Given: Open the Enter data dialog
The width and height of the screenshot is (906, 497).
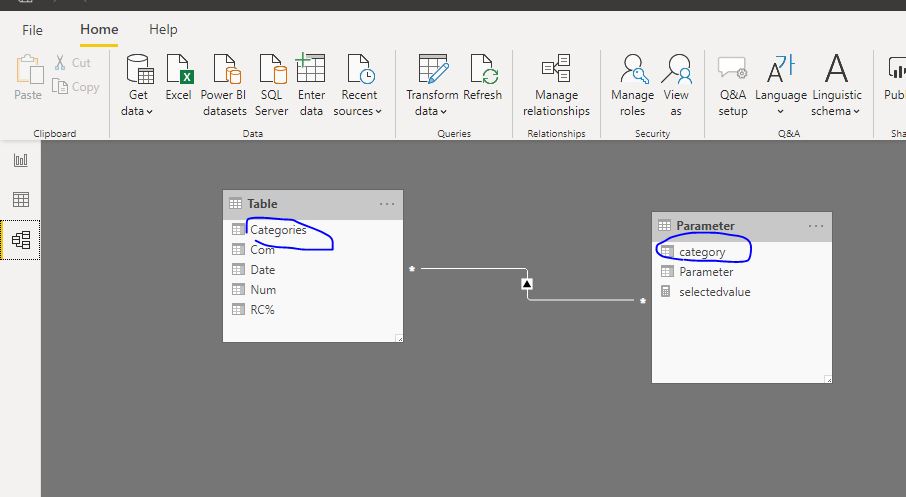Looking at the screenshot, I should [311, 85].
